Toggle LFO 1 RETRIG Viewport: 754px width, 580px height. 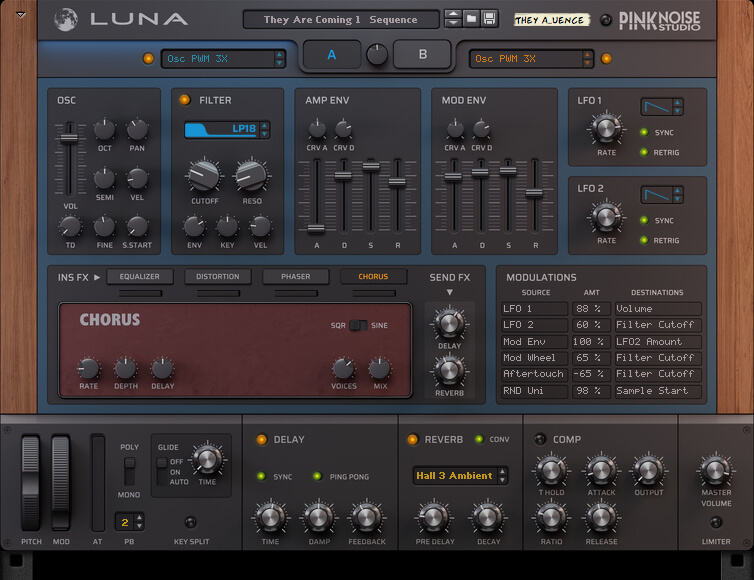click(644, 152)
